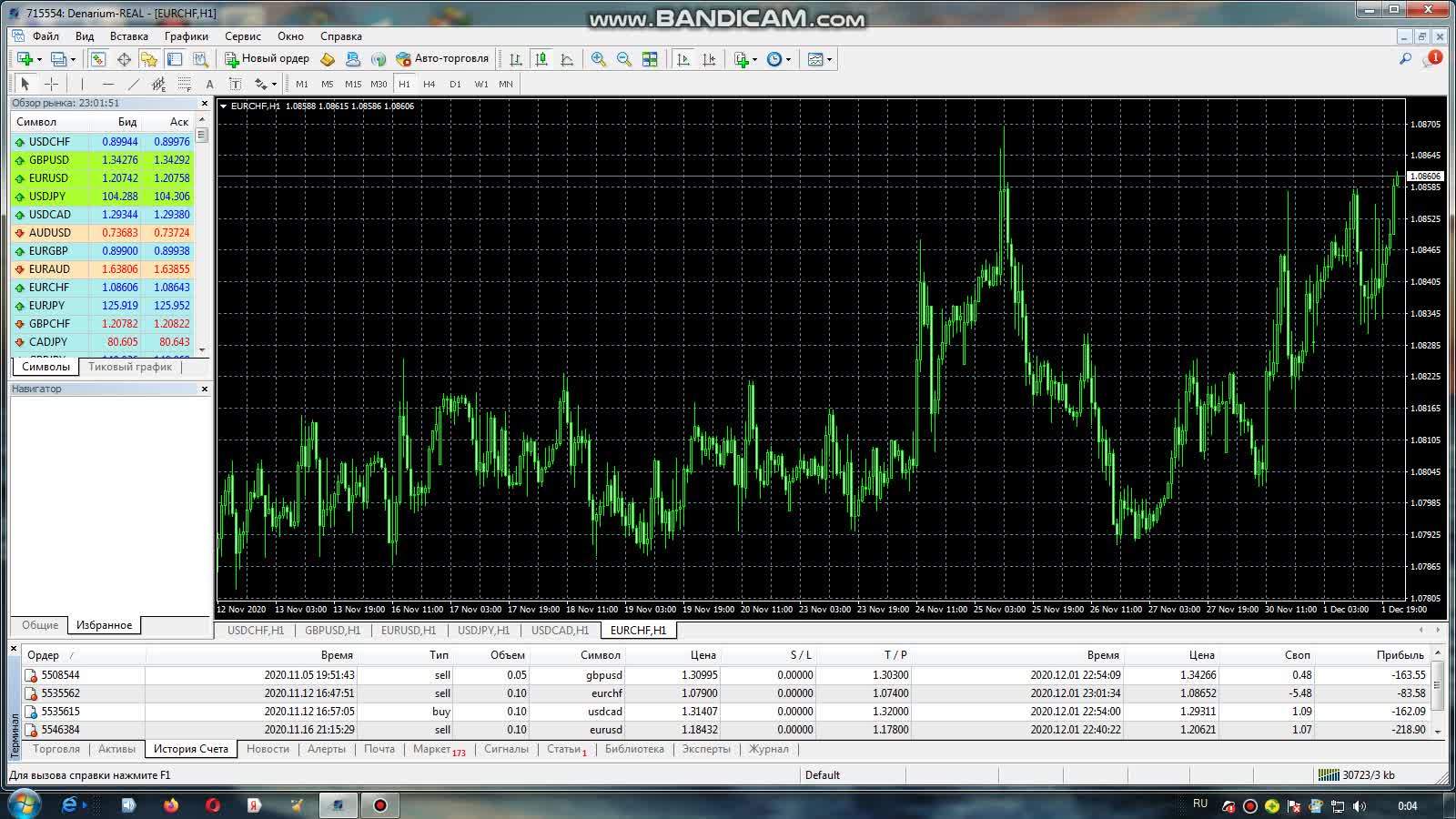This screenshot has height=819, width=1456.
Task: Open the Indicators list icon
Action: pos(742,59)
